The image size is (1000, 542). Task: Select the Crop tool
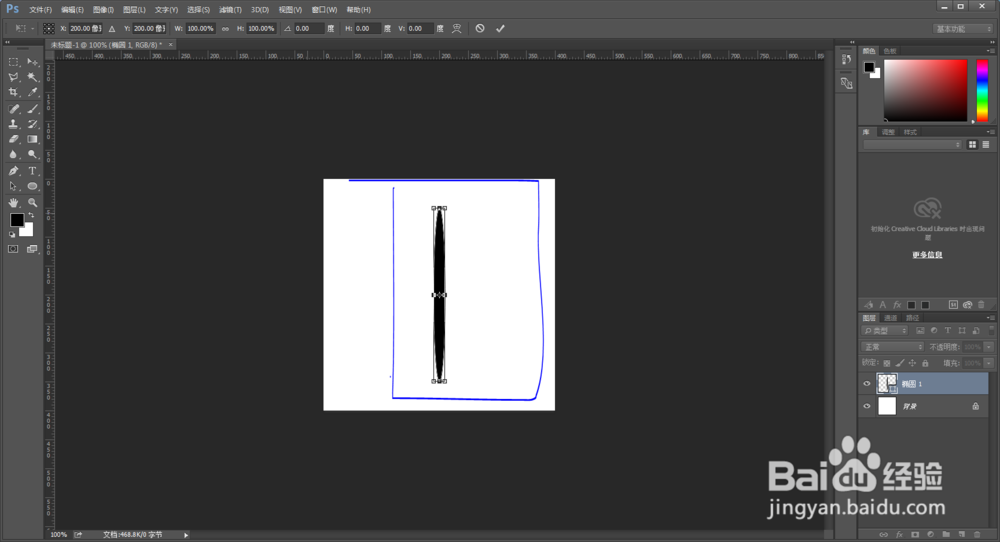(13, 92)
